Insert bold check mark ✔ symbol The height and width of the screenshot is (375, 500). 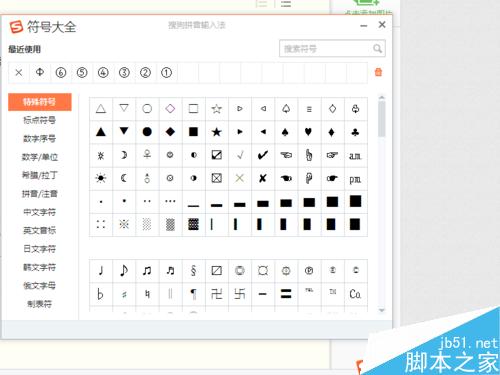pos(263,155)
